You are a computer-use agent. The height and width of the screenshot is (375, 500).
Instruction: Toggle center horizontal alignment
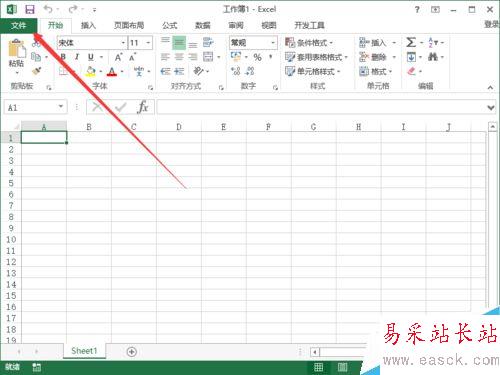tap(179, 57)
